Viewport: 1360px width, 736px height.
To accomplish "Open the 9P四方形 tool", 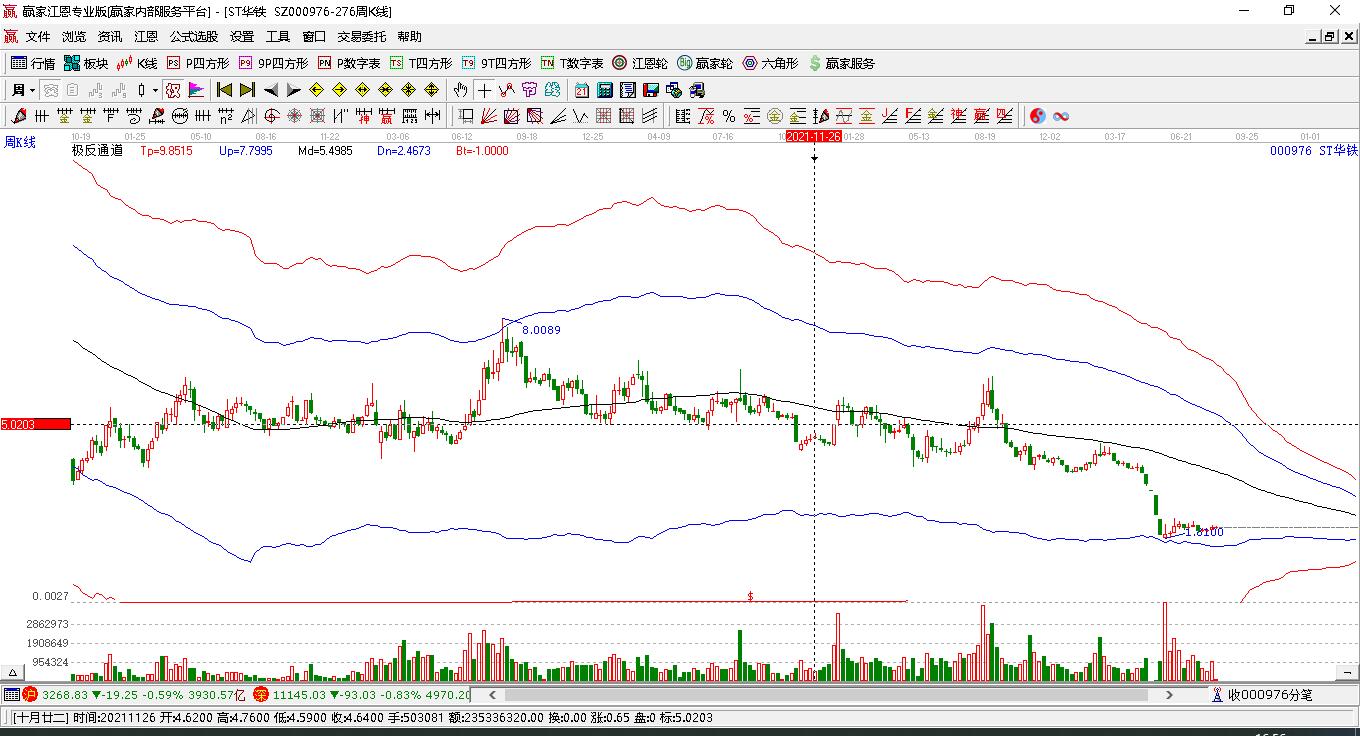I will [x=274, y=63].
